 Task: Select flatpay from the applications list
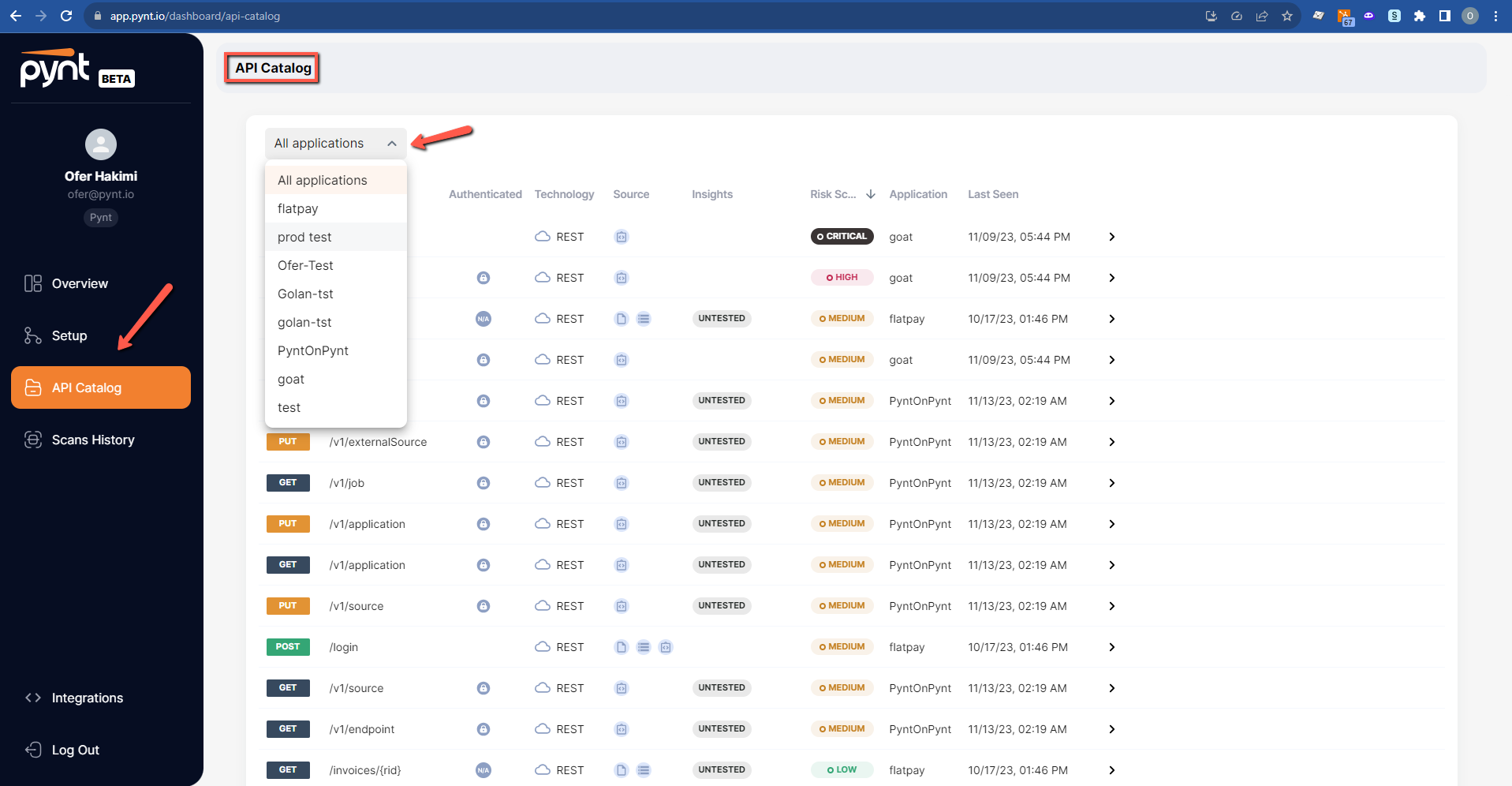pos(298,208)
